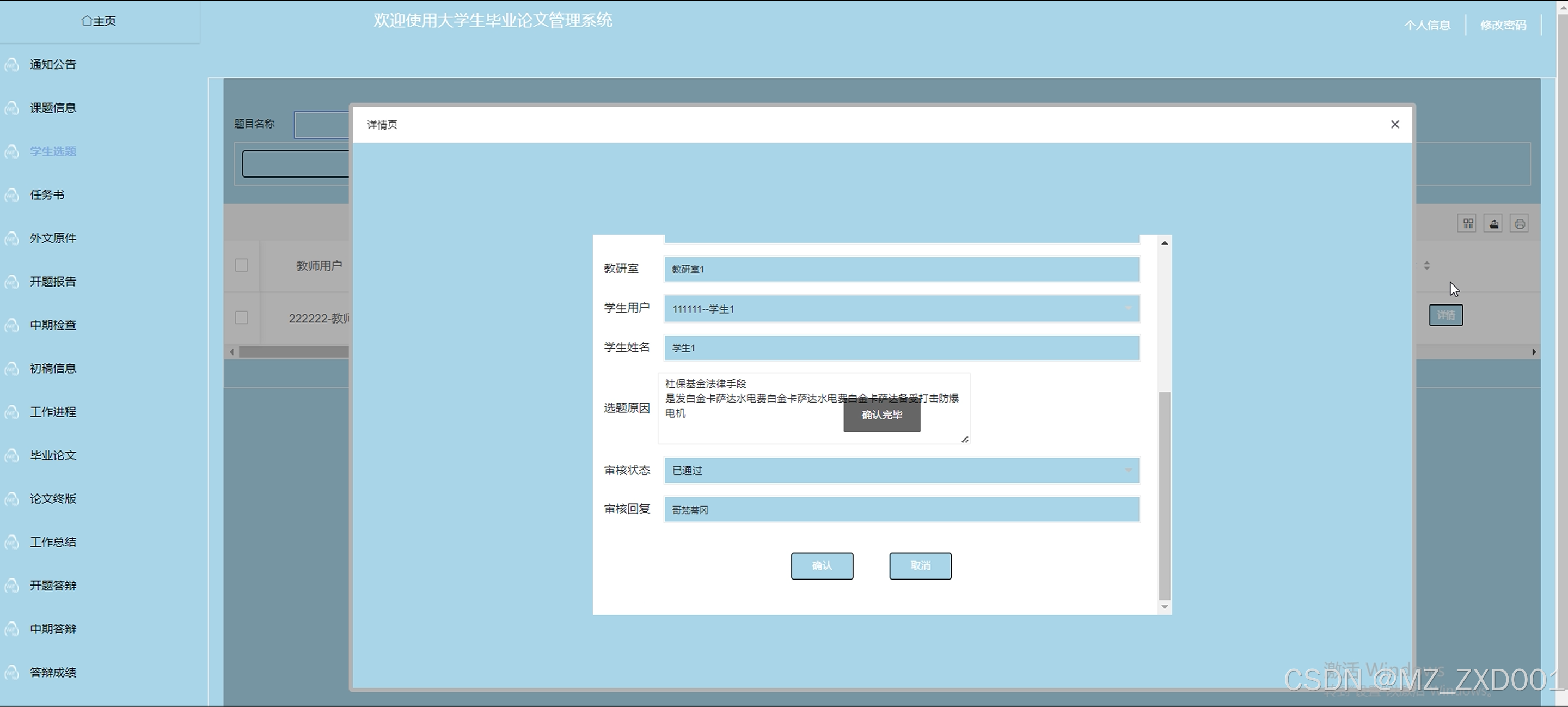This screenshot has height=707, width=1568.
Task: Click the home icon labeled 主页
Action: [x=87, y=21]
